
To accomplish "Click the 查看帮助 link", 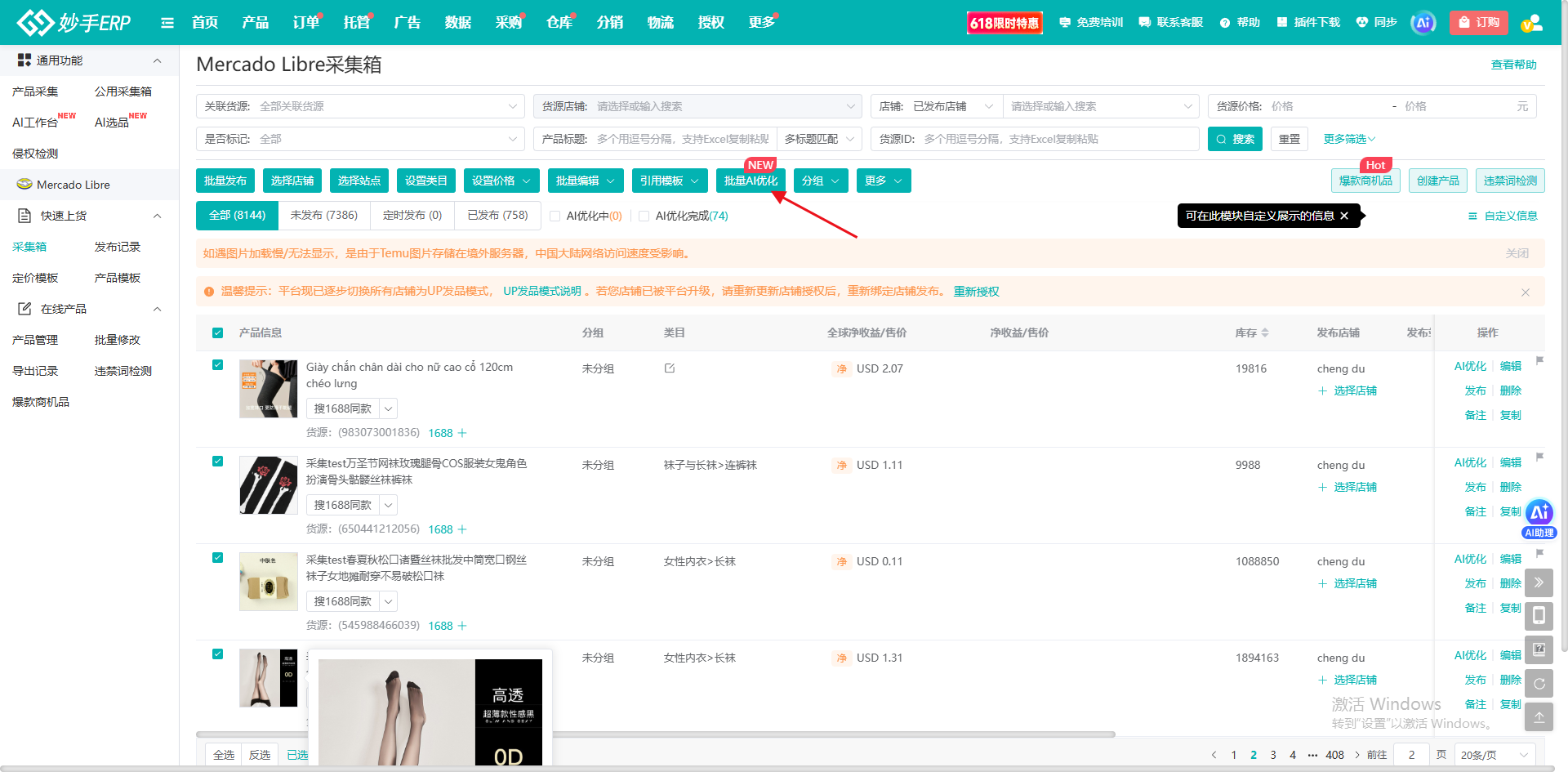I will [1513, 65].
